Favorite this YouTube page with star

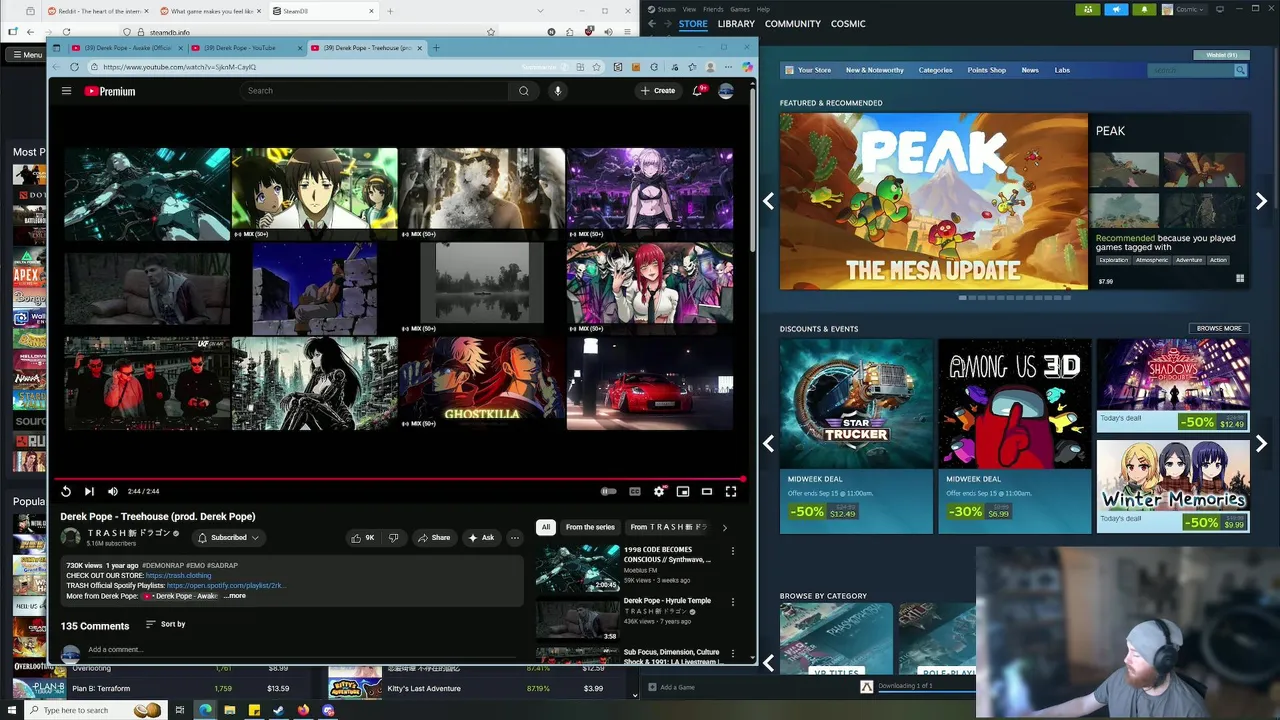click(597, 67)
